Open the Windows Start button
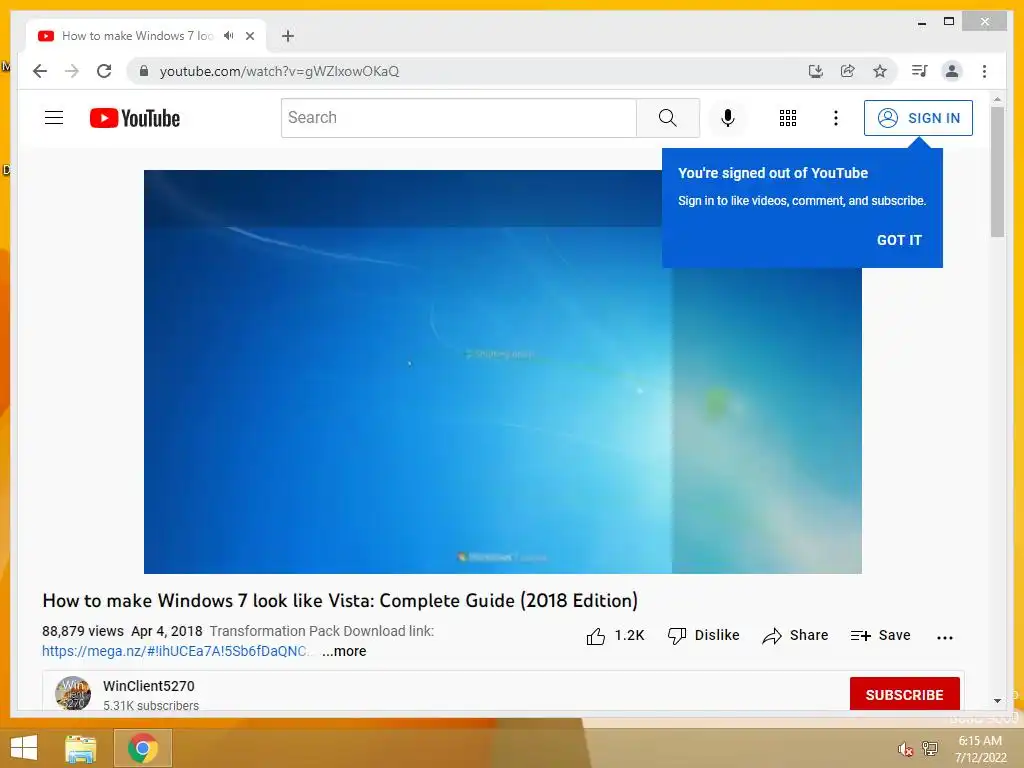The height and width of the screenshot is (768, 1024). (24, 748)
